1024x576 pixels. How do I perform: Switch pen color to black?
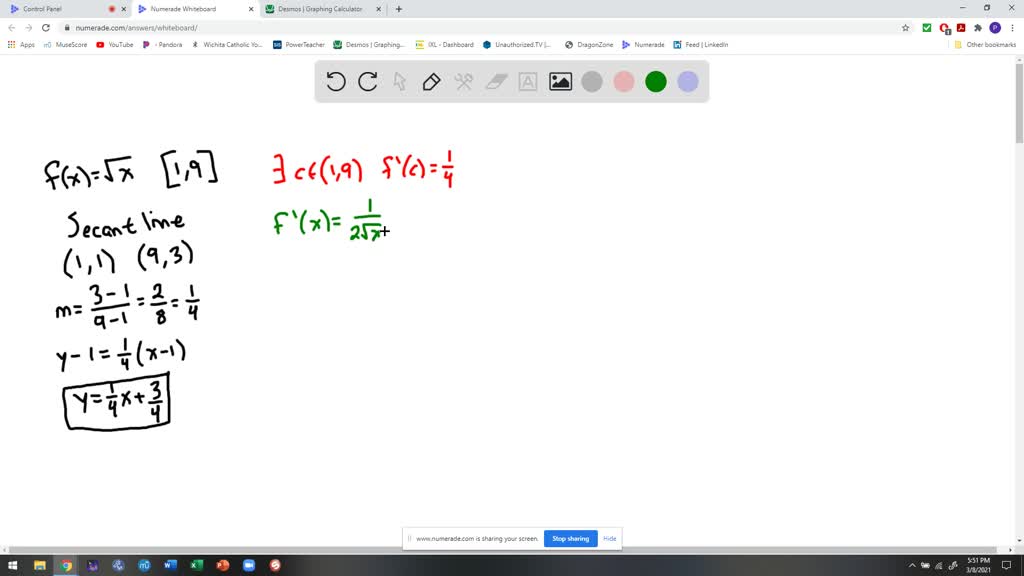tap(591, 82)
